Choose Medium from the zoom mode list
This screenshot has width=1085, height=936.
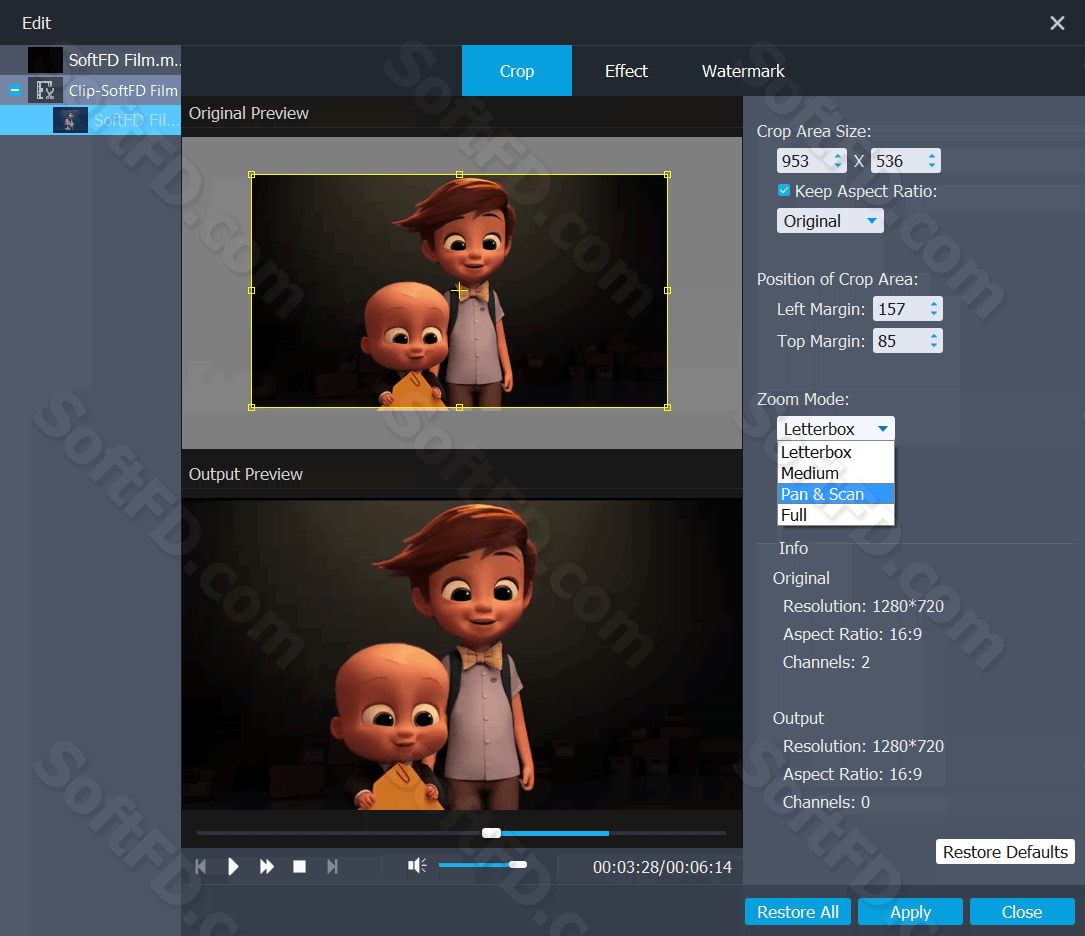tap(836, 473)
